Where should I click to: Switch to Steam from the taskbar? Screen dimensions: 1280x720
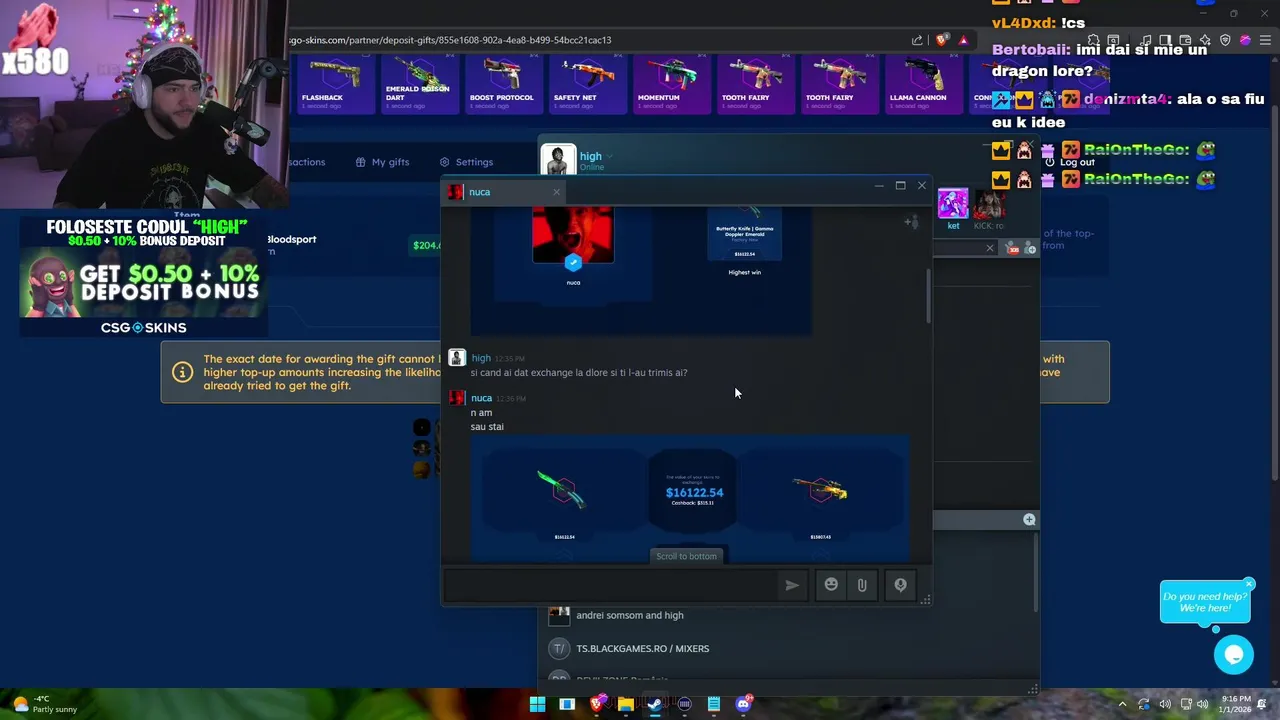[654, 704]
